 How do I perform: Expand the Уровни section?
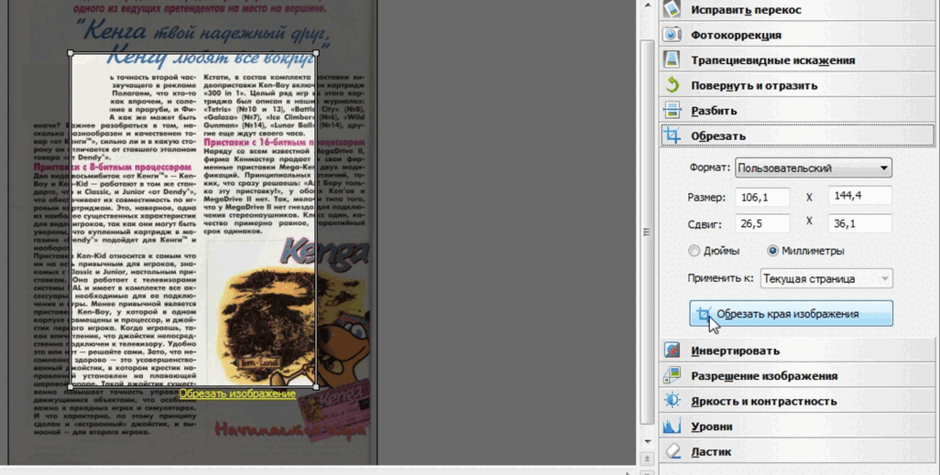[797, 426]
